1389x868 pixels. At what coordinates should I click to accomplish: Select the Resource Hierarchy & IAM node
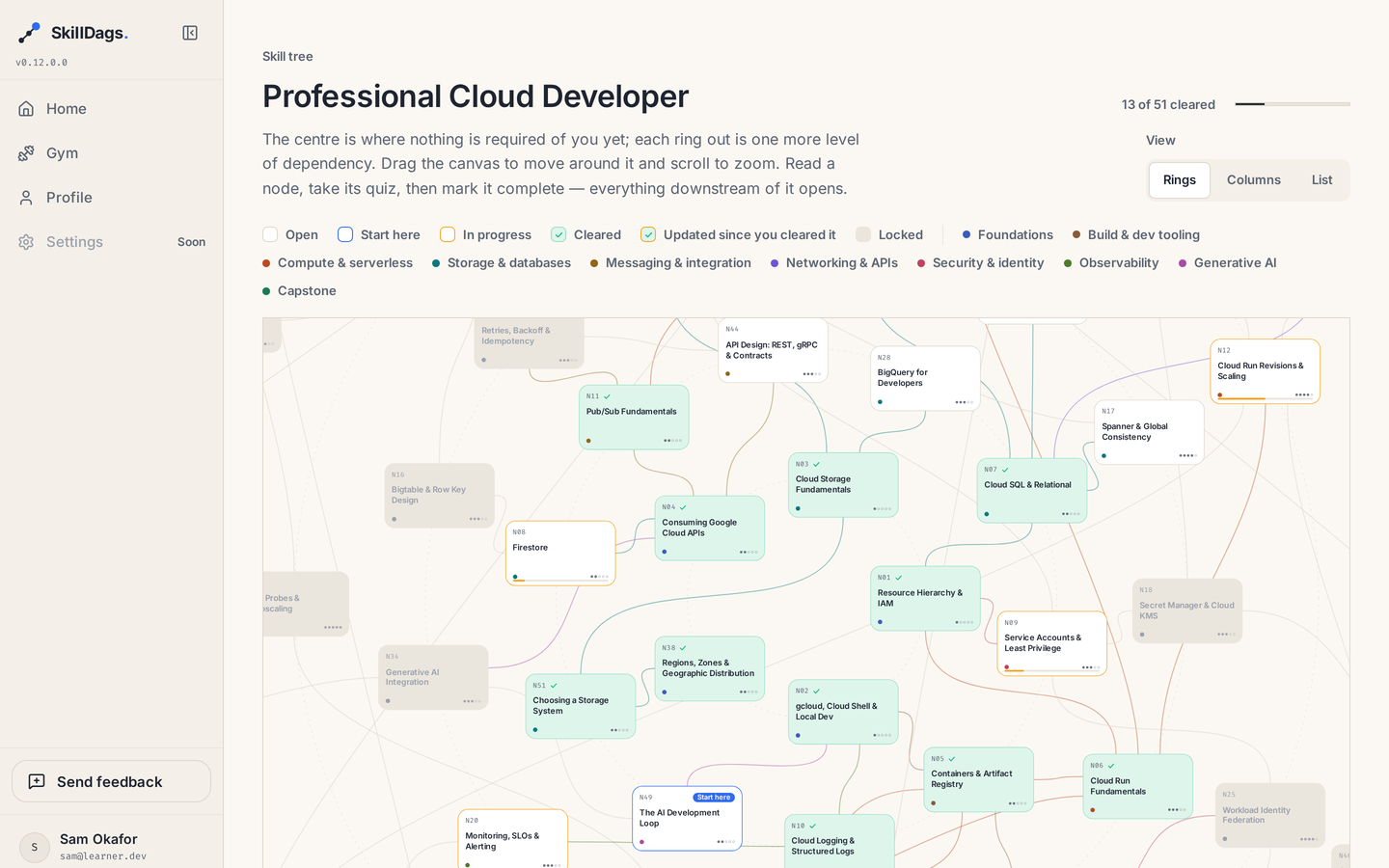926,598
